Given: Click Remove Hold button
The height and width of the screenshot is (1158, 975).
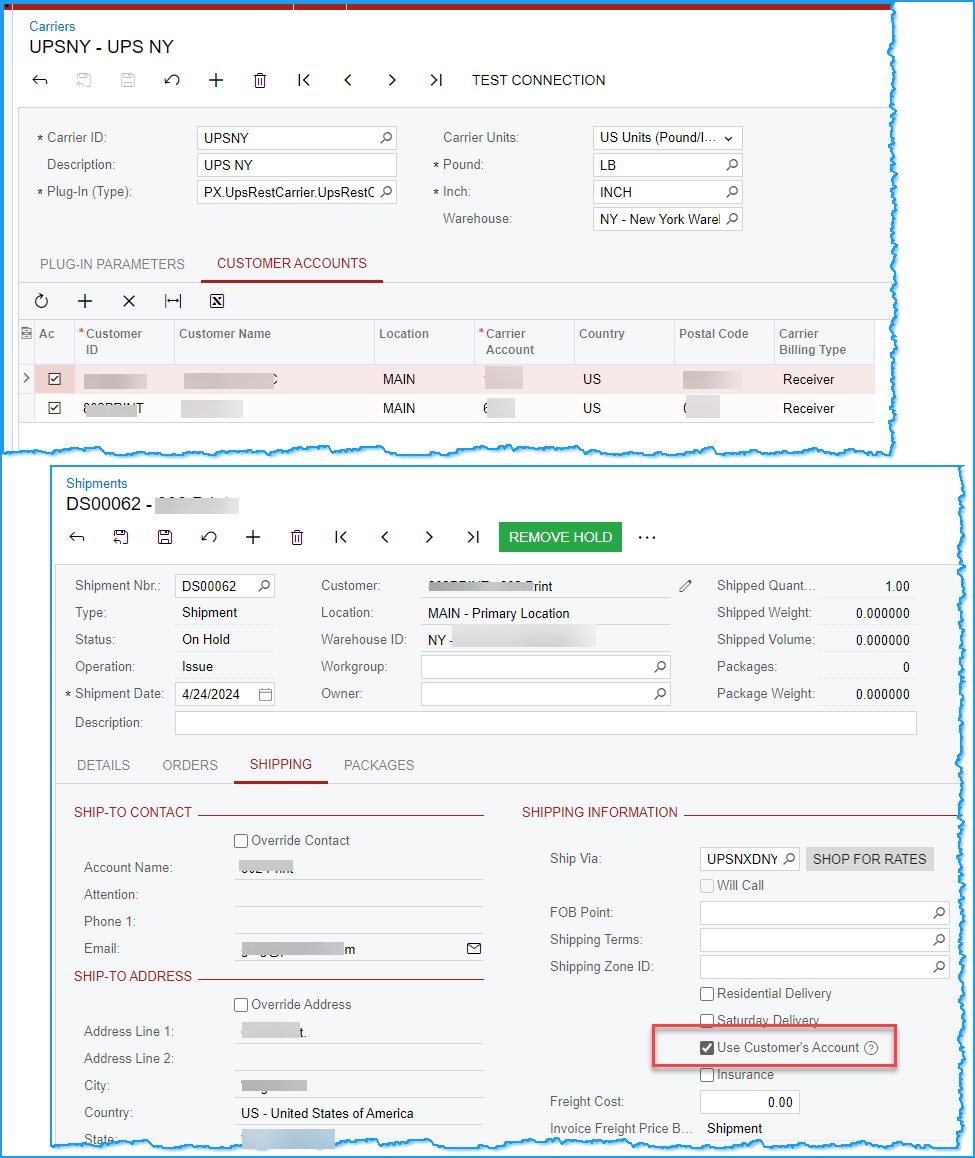Looking at the screenshot, I should (x=560, y=537).
